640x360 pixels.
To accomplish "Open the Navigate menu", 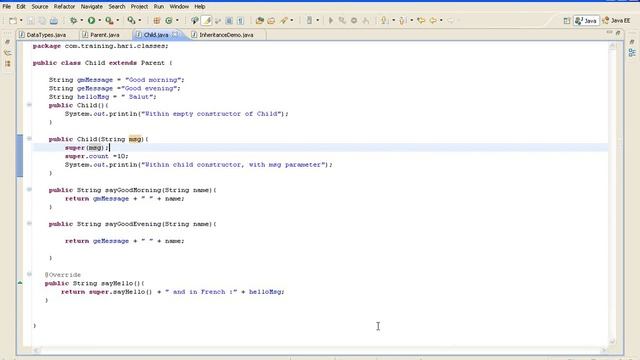I will (x=92, y=7).
